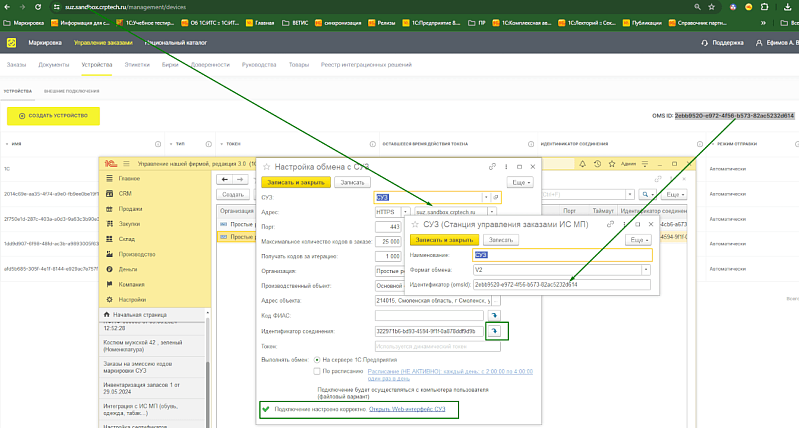
Task: Open search magnifier in 1C list
Action: tap(648, 195)
